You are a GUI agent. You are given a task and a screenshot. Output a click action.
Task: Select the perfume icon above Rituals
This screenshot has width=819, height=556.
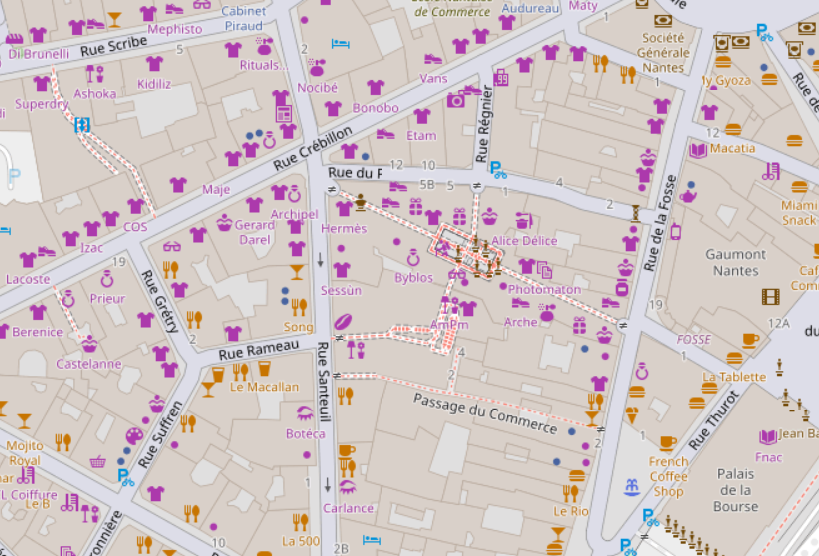click(264, 46)
